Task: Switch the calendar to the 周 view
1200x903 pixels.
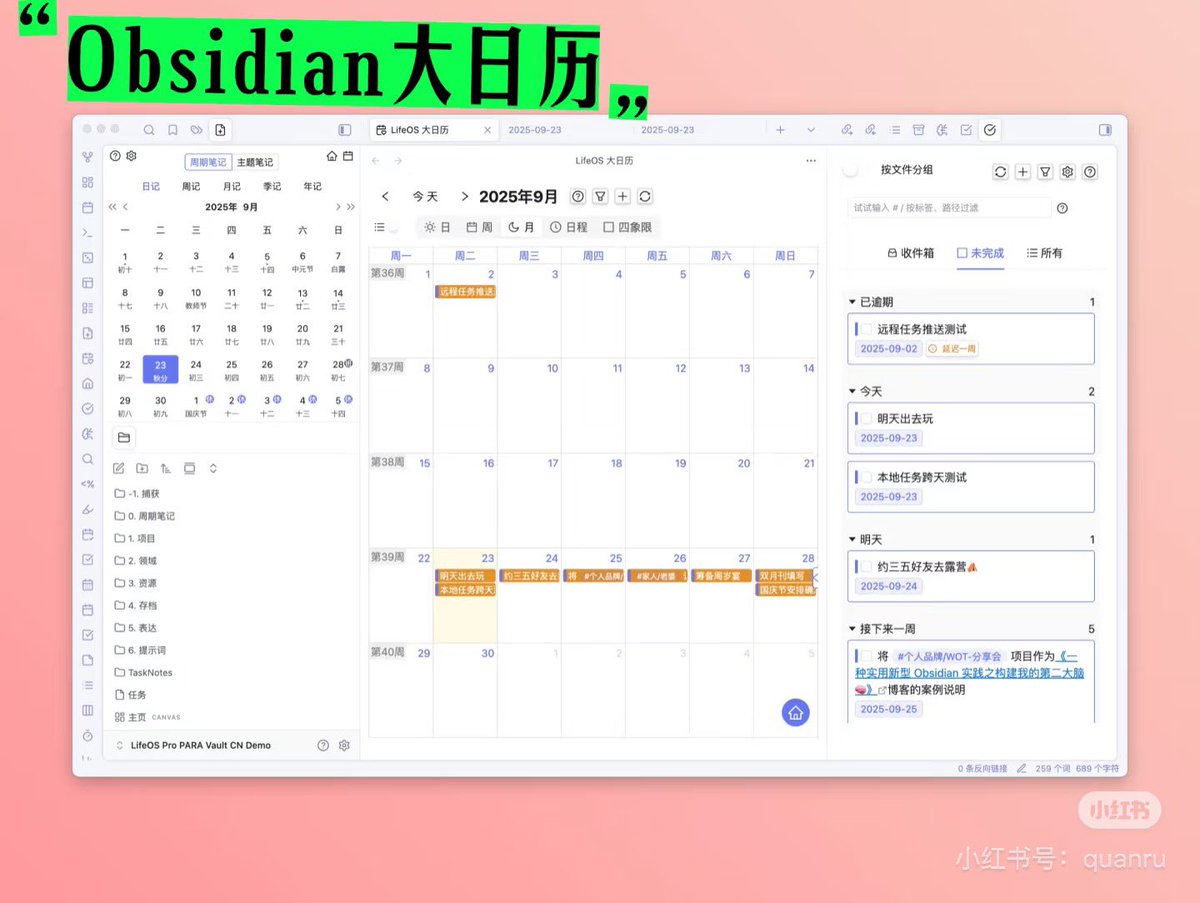Action: click(x=479, y=228)
